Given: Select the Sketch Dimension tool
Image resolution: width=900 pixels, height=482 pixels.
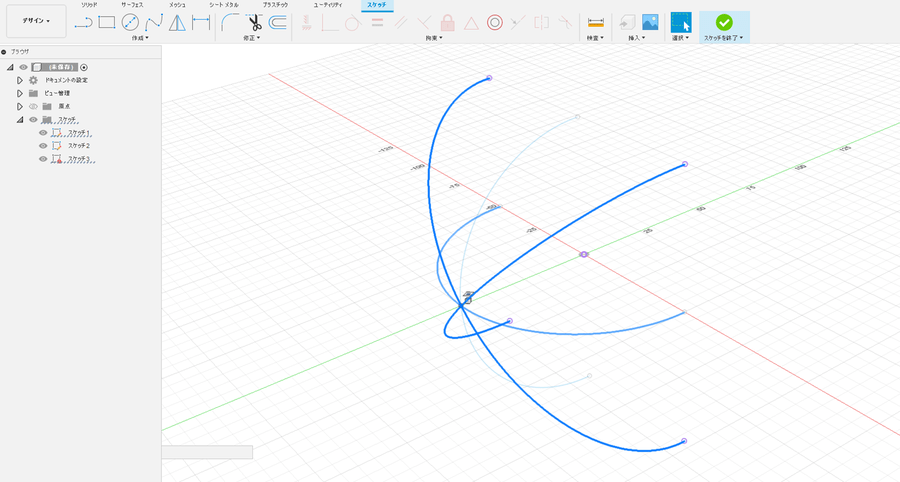Looking at the screenshot, I should [x=201, y=22].
